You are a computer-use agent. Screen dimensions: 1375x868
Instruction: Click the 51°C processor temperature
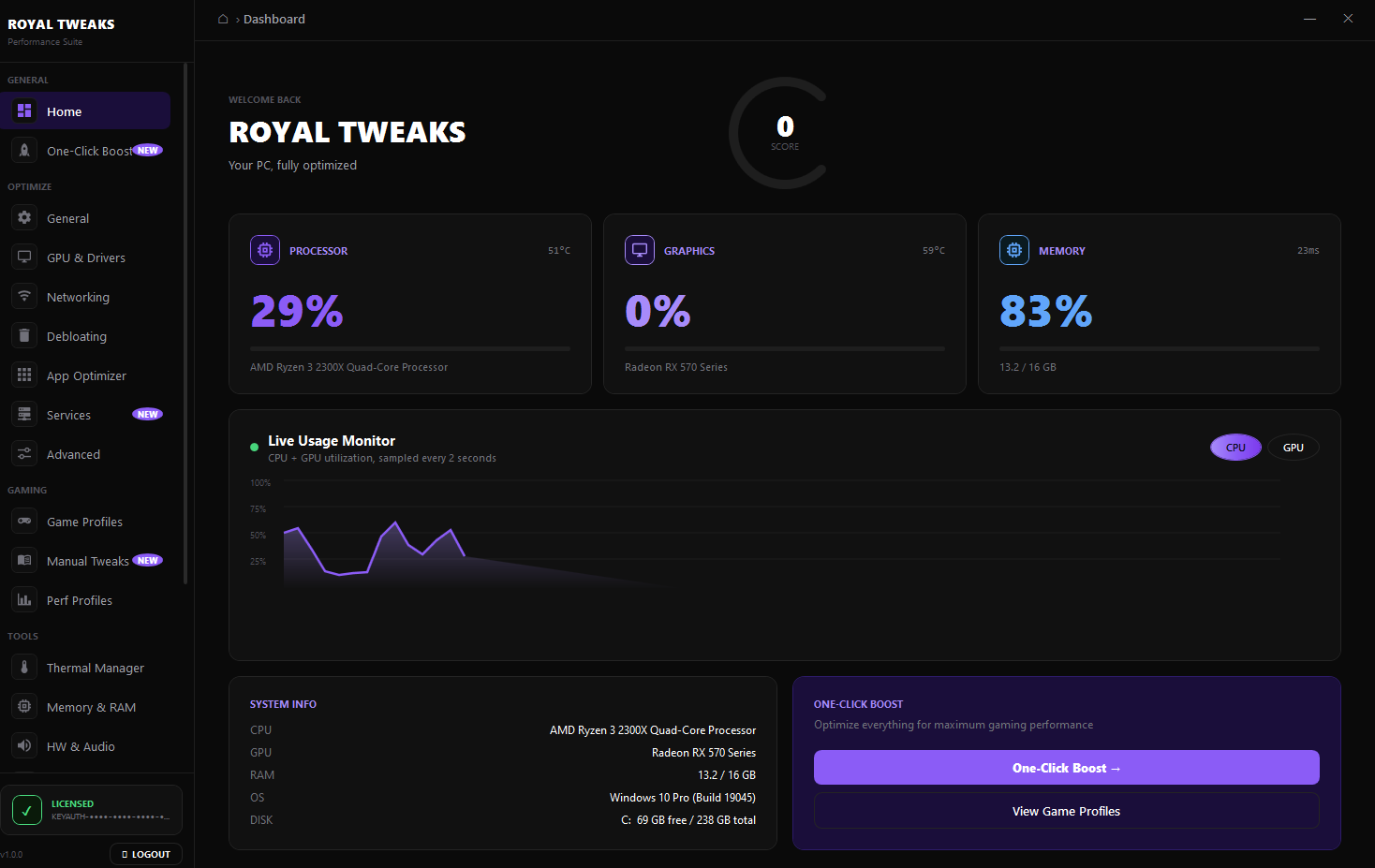point(559,250)
